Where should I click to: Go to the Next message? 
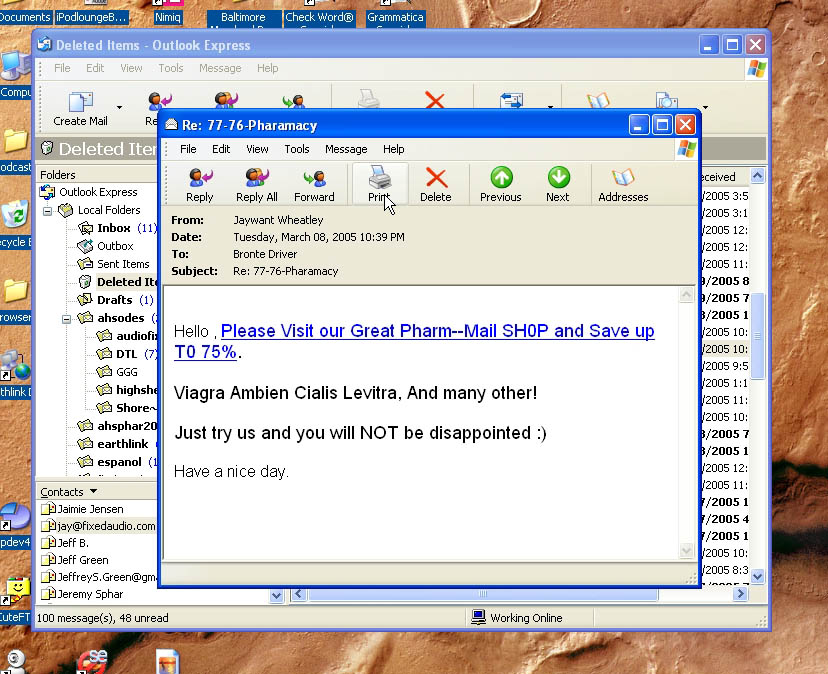[558, 184]
